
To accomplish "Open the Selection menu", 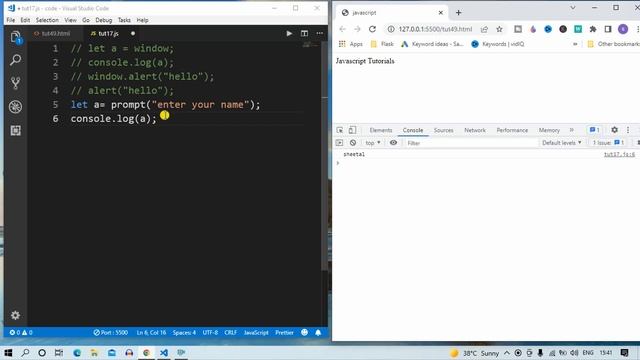I will [x=47, y=20].
